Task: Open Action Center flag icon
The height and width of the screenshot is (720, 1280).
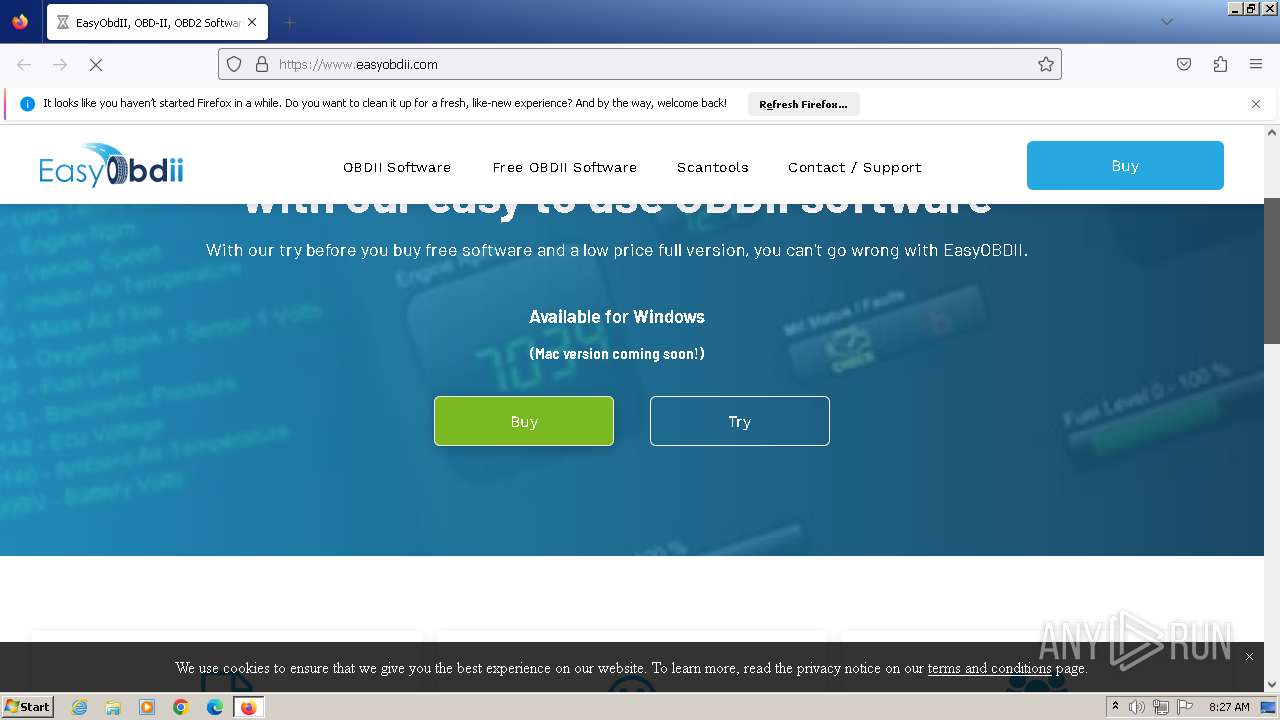Action: [x=1183, y=707]
